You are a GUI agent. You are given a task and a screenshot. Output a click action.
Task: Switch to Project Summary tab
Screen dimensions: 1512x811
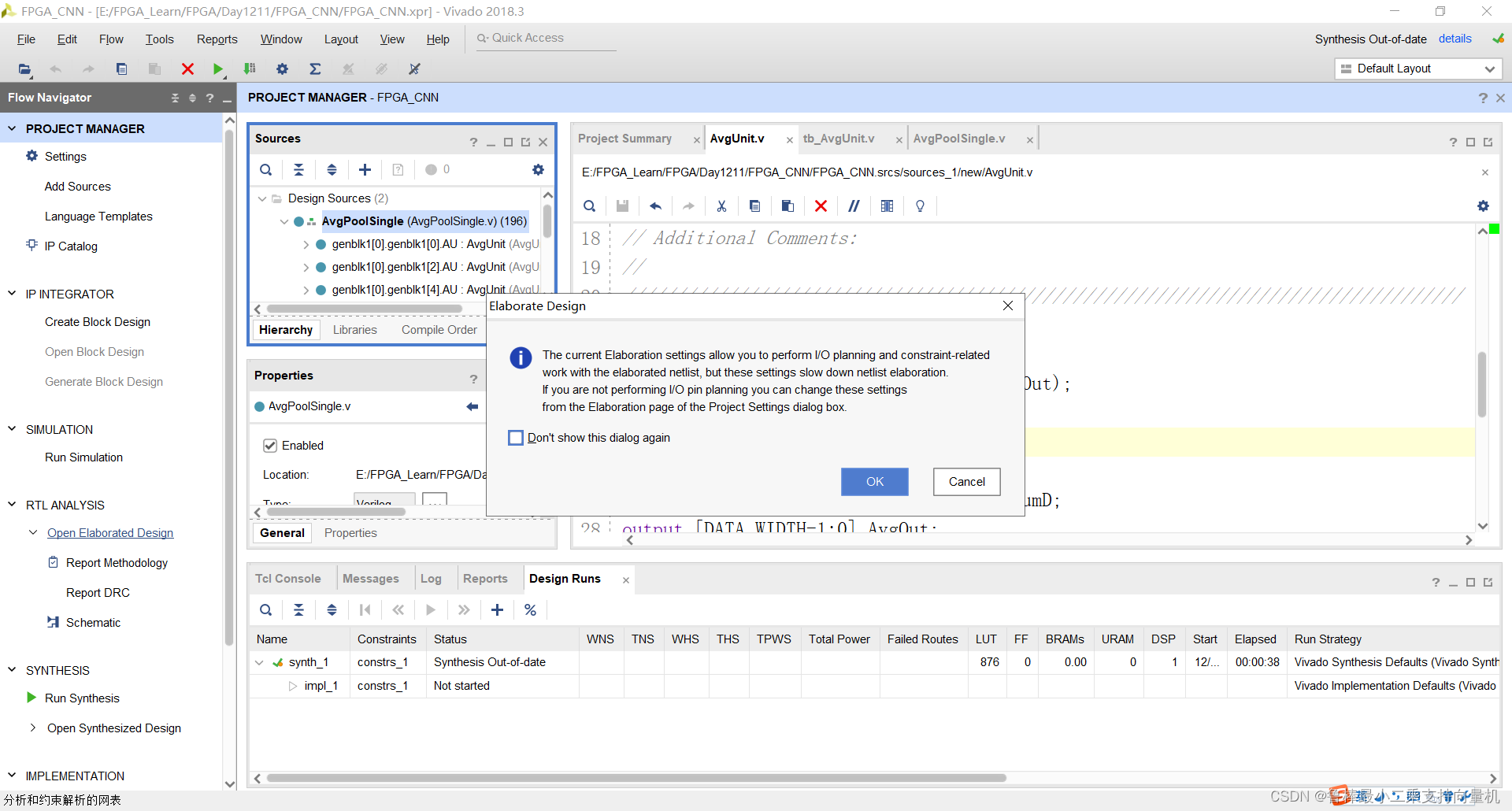[624, 139]
